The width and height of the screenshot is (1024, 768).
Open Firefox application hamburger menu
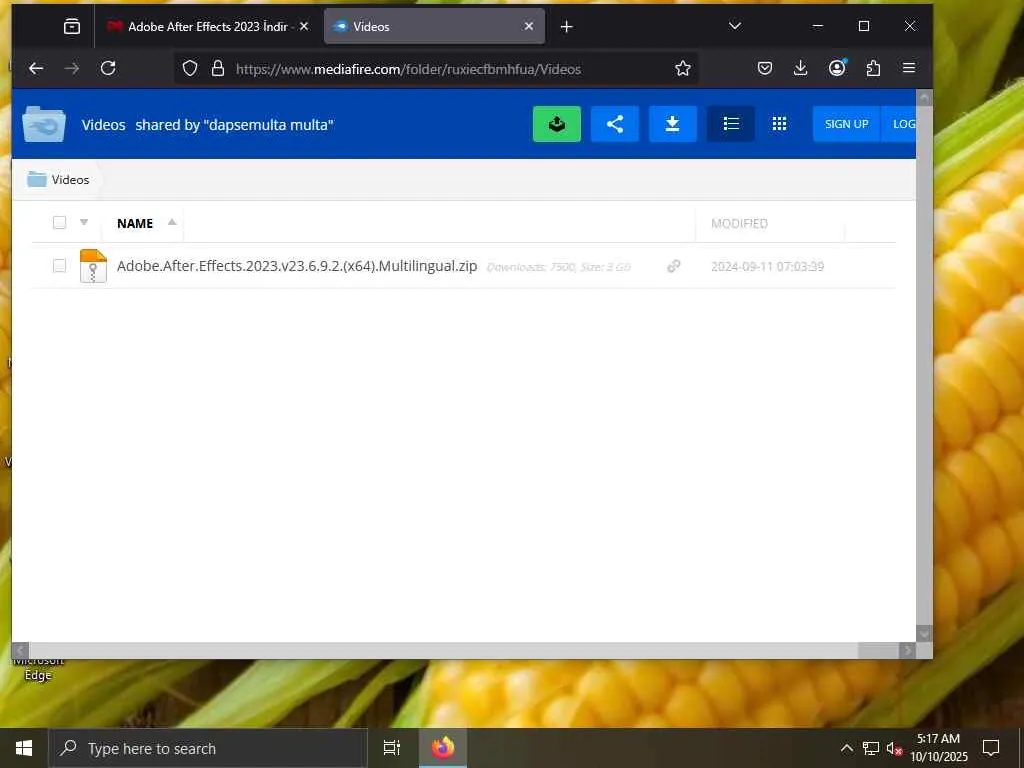point(908,69)
